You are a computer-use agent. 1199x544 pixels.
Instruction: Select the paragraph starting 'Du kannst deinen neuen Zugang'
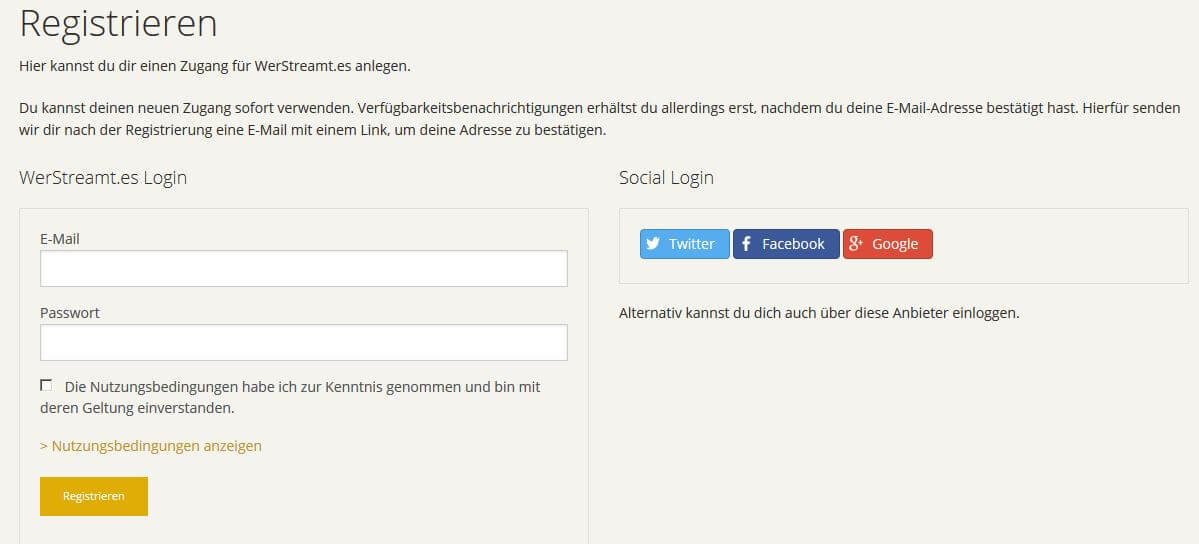tap(600, 119)
